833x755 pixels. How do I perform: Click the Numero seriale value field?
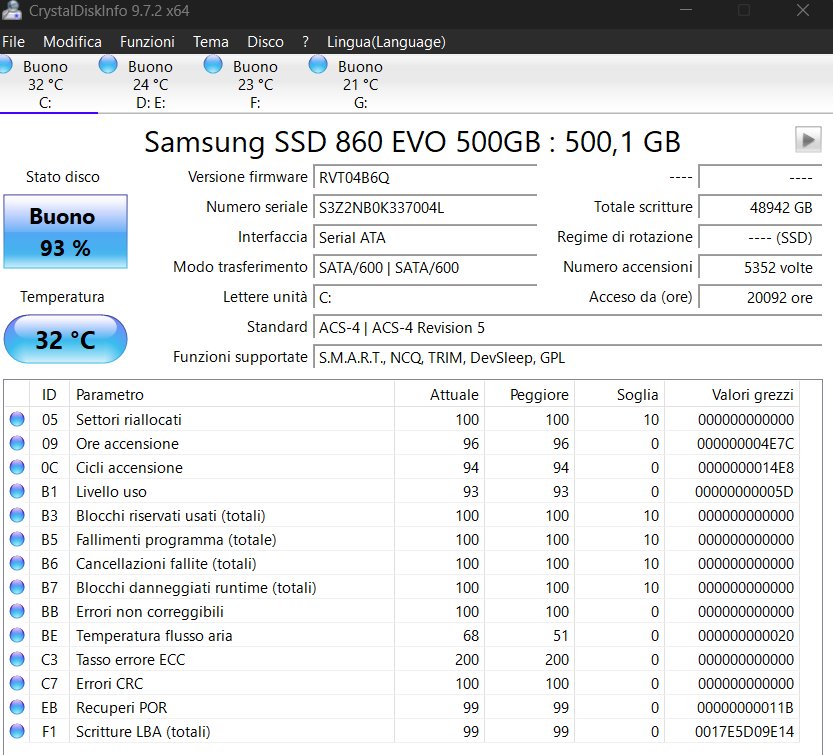point(424,208)
